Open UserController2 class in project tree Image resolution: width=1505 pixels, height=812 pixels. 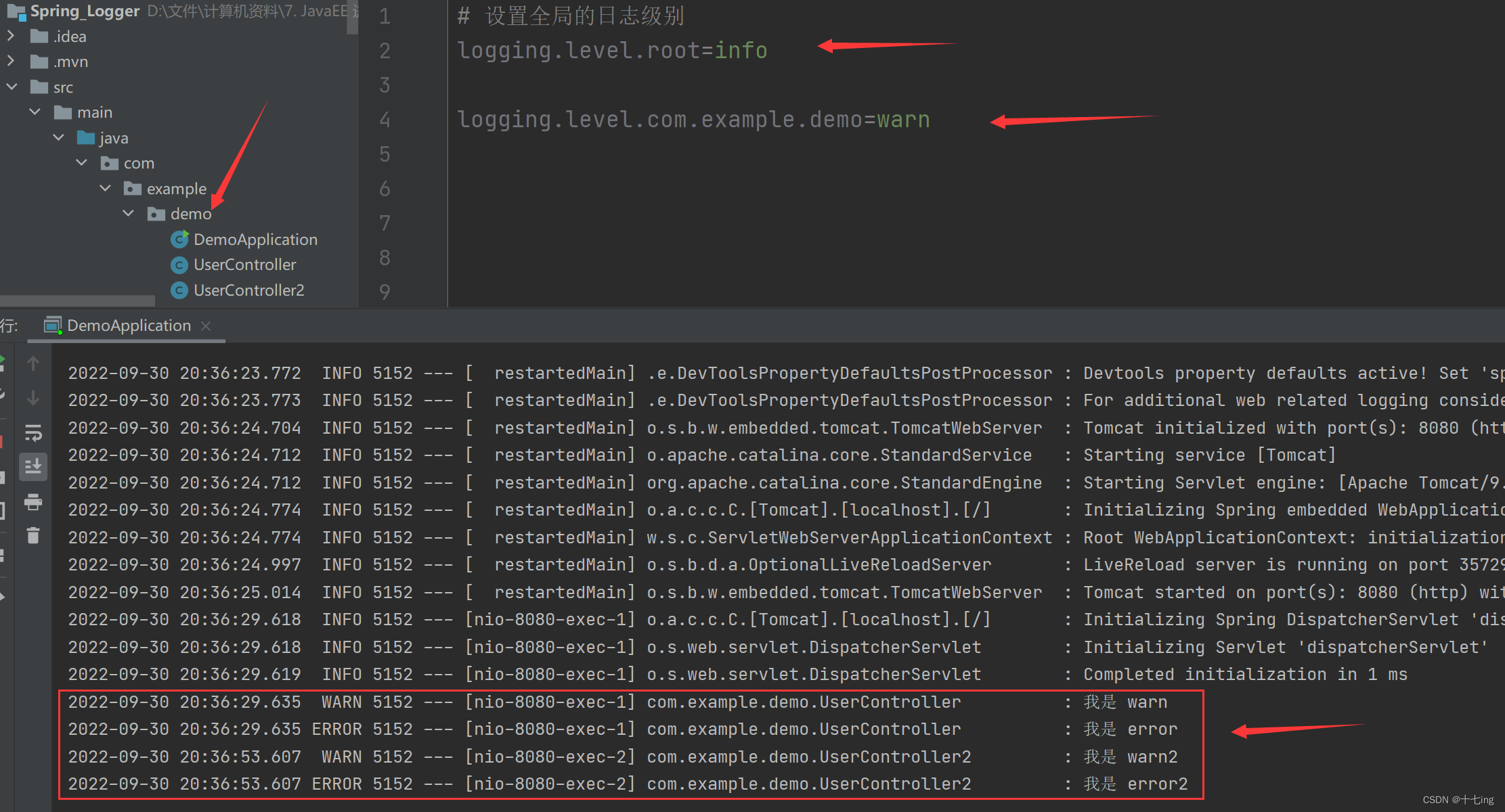pos(248,290)
